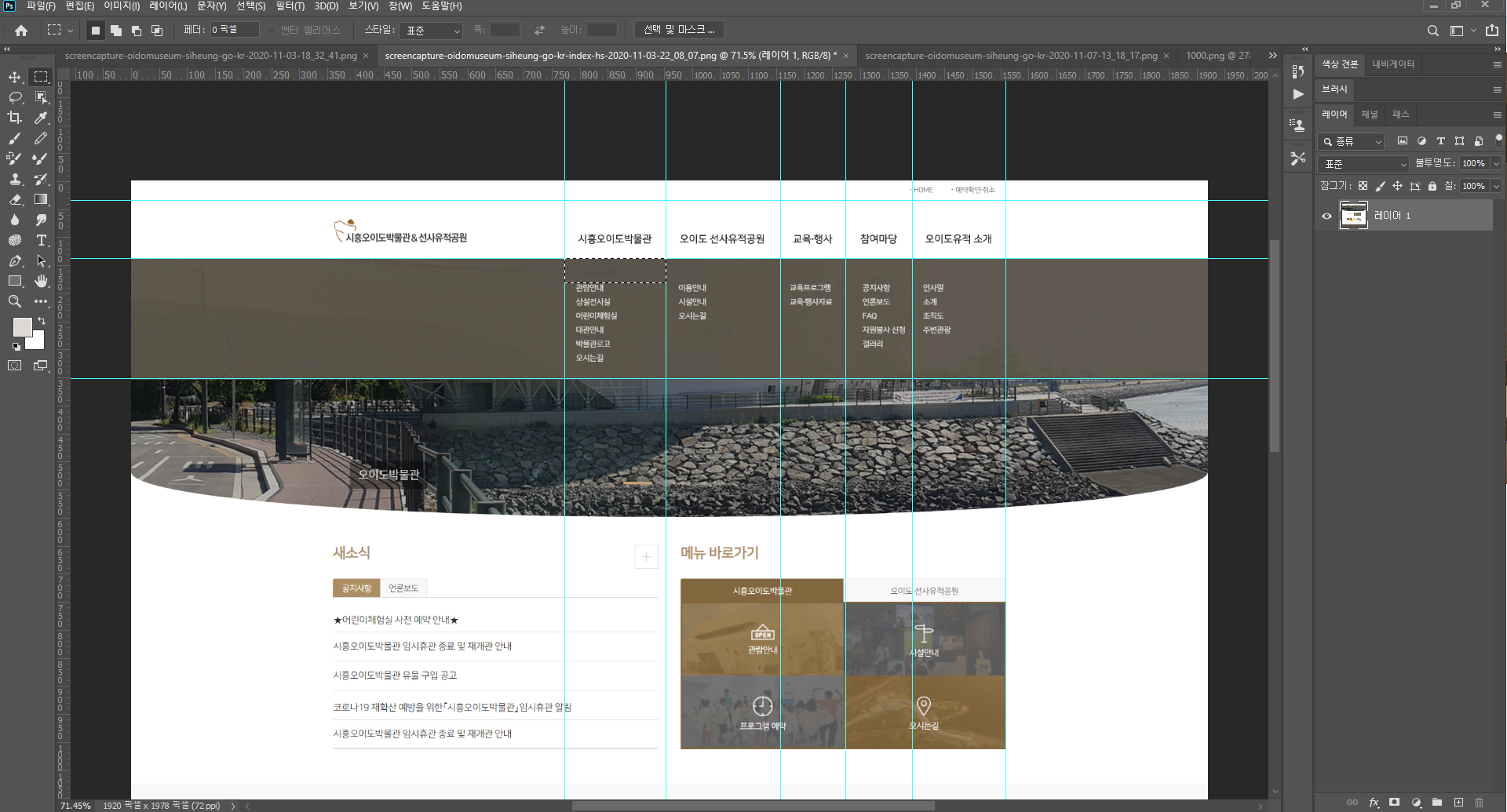Click the foreground color swatch
Image resolution: width=1507 pixels, height=812 pixels.
tap(22, 327)
